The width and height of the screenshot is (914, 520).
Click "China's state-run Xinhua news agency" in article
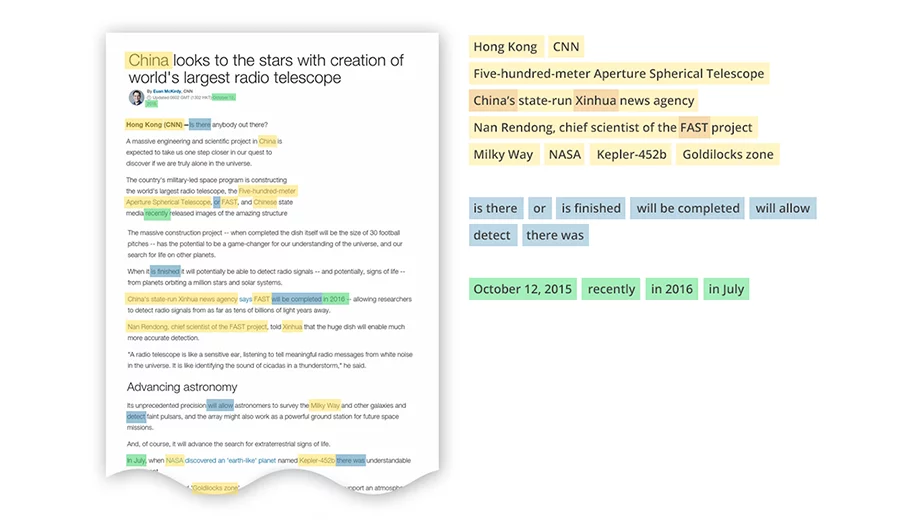(x=182, y=299)
